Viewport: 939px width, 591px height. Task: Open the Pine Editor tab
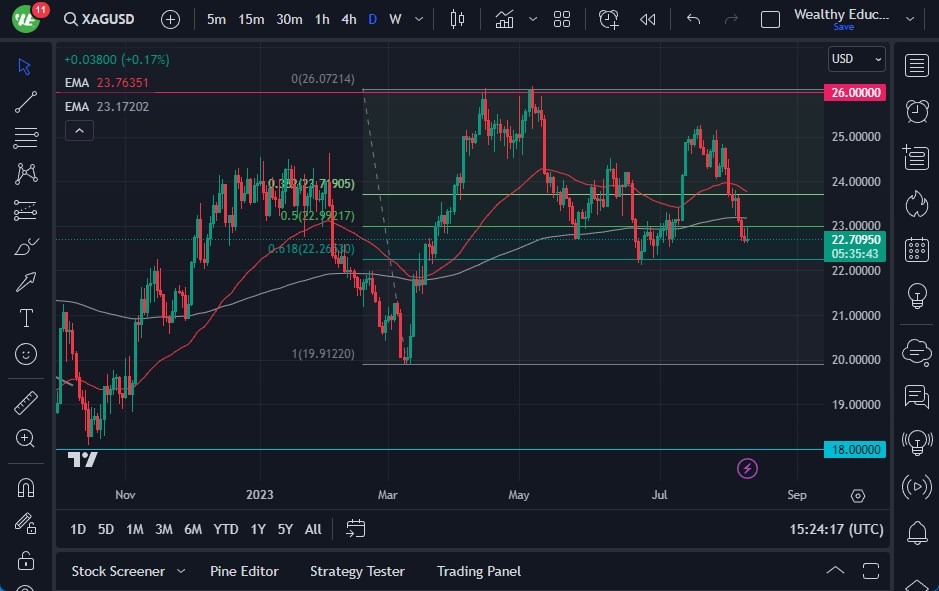(x=244, y=571)
